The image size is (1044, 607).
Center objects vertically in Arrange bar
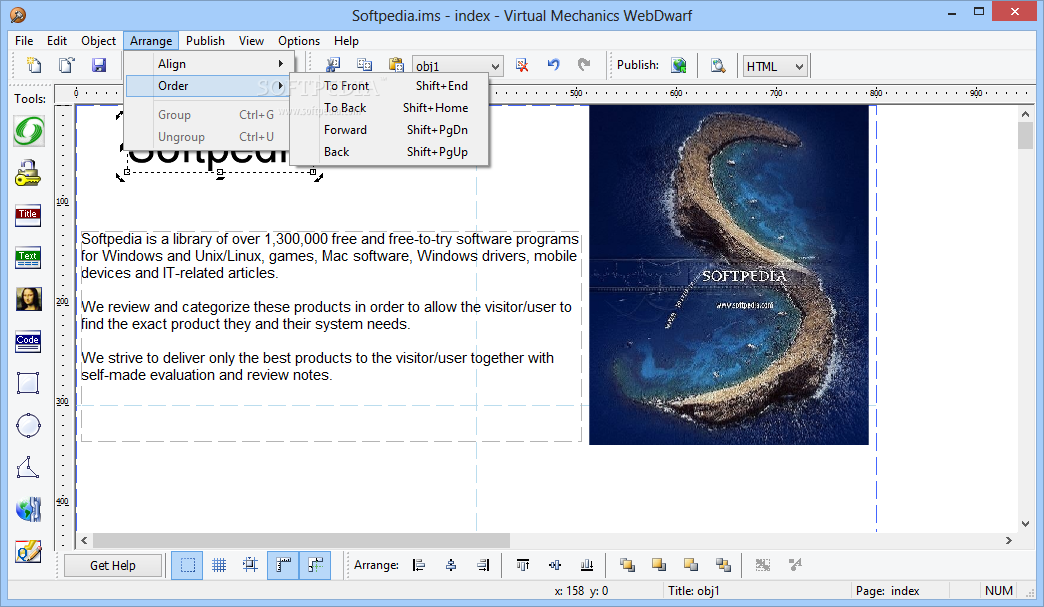(x=555, y=565)
